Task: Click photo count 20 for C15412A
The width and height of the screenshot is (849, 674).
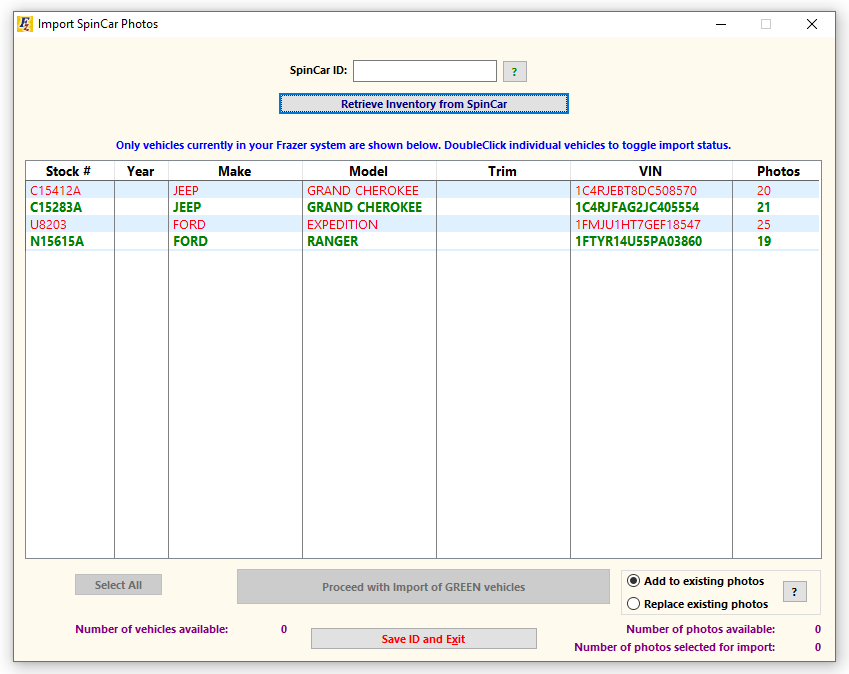Action: pos(764,191)
